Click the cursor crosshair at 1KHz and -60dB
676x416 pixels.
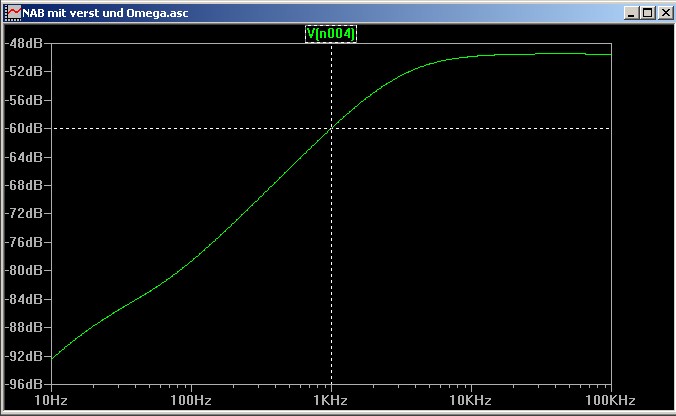[332, 128]
